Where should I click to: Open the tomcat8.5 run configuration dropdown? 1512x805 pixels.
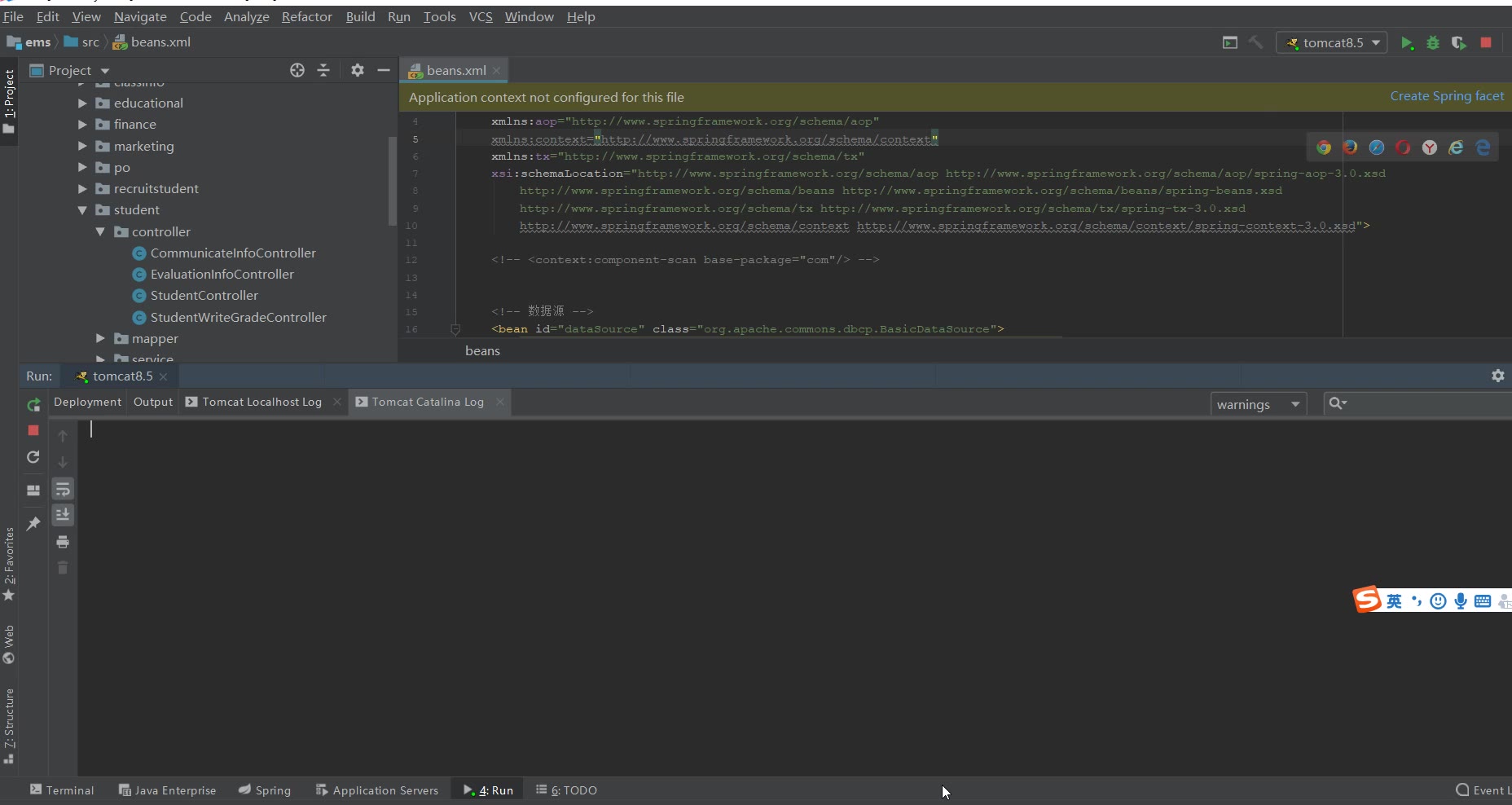click(1333, 43)
